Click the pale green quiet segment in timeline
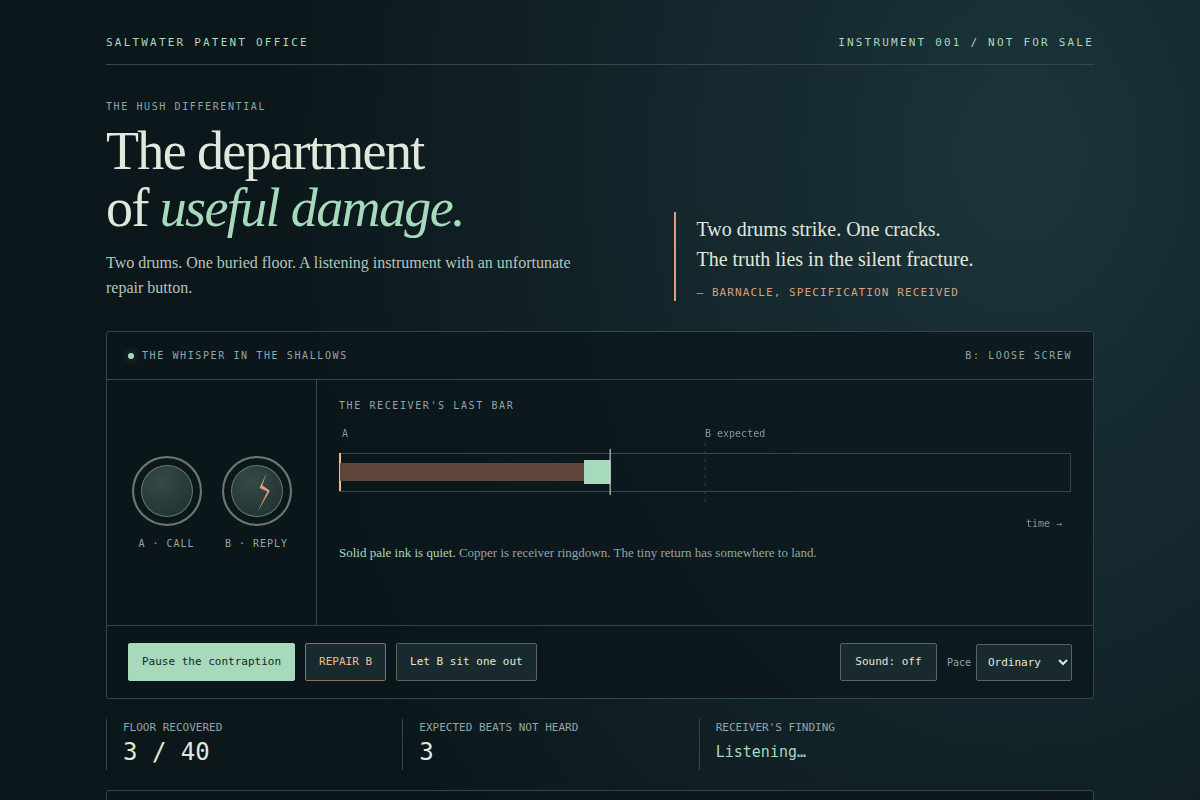The image size is (1200, 800). point(597,472)
